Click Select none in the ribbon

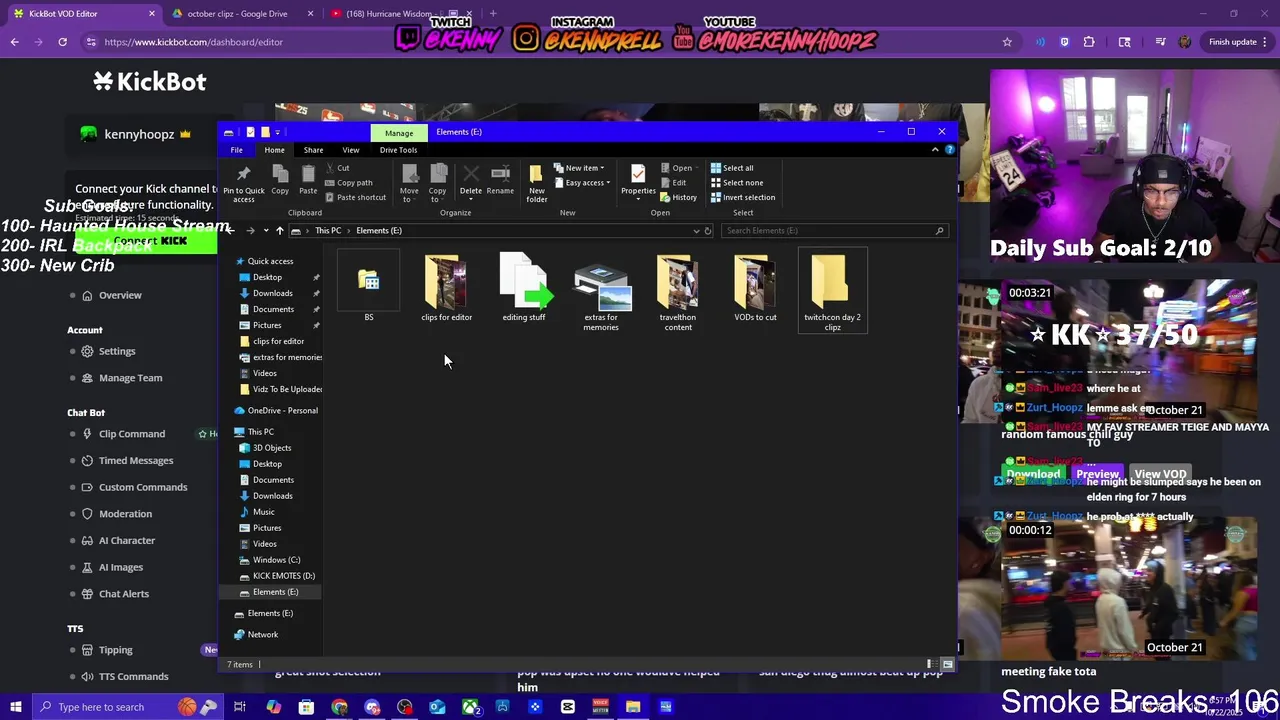737,183
